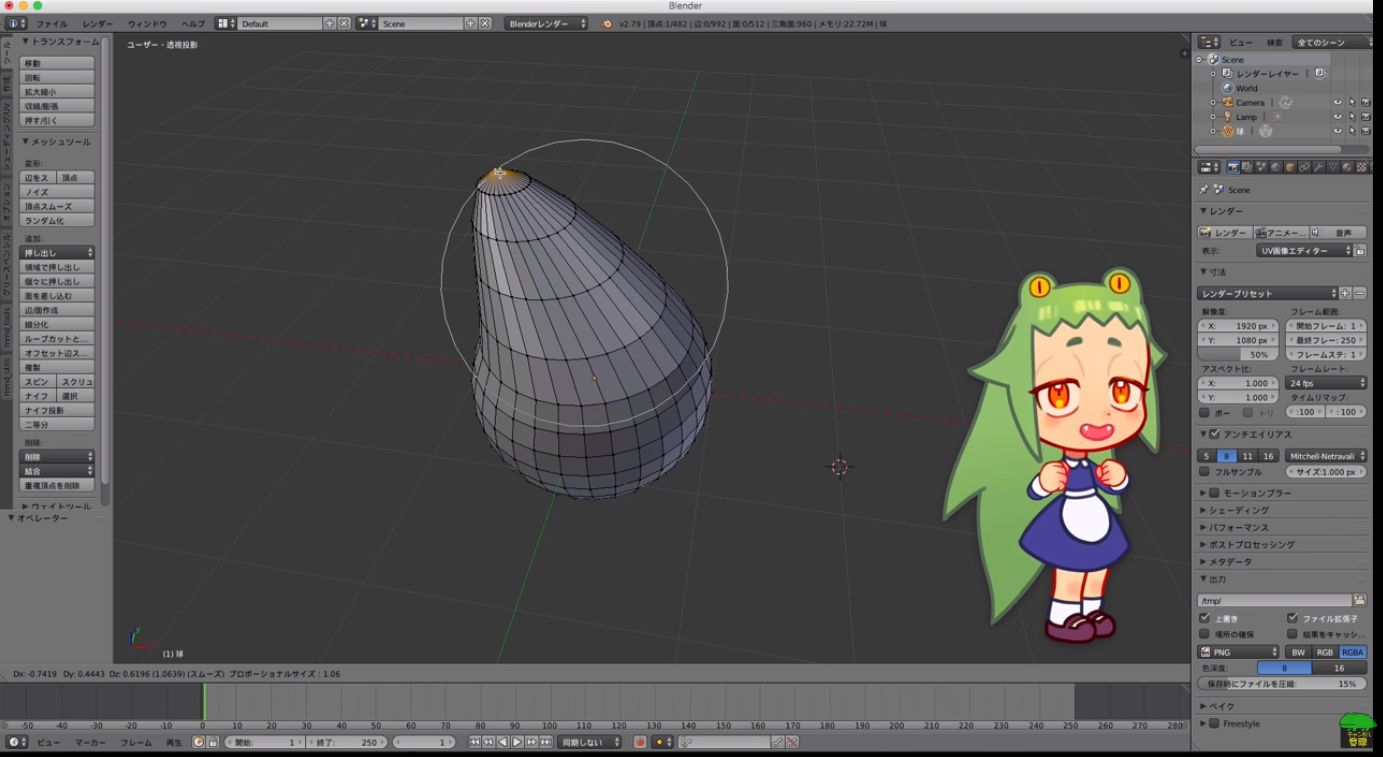Toggle the アンチエイリアス checkbox

pyautogui.click(x=1215, y=434)
